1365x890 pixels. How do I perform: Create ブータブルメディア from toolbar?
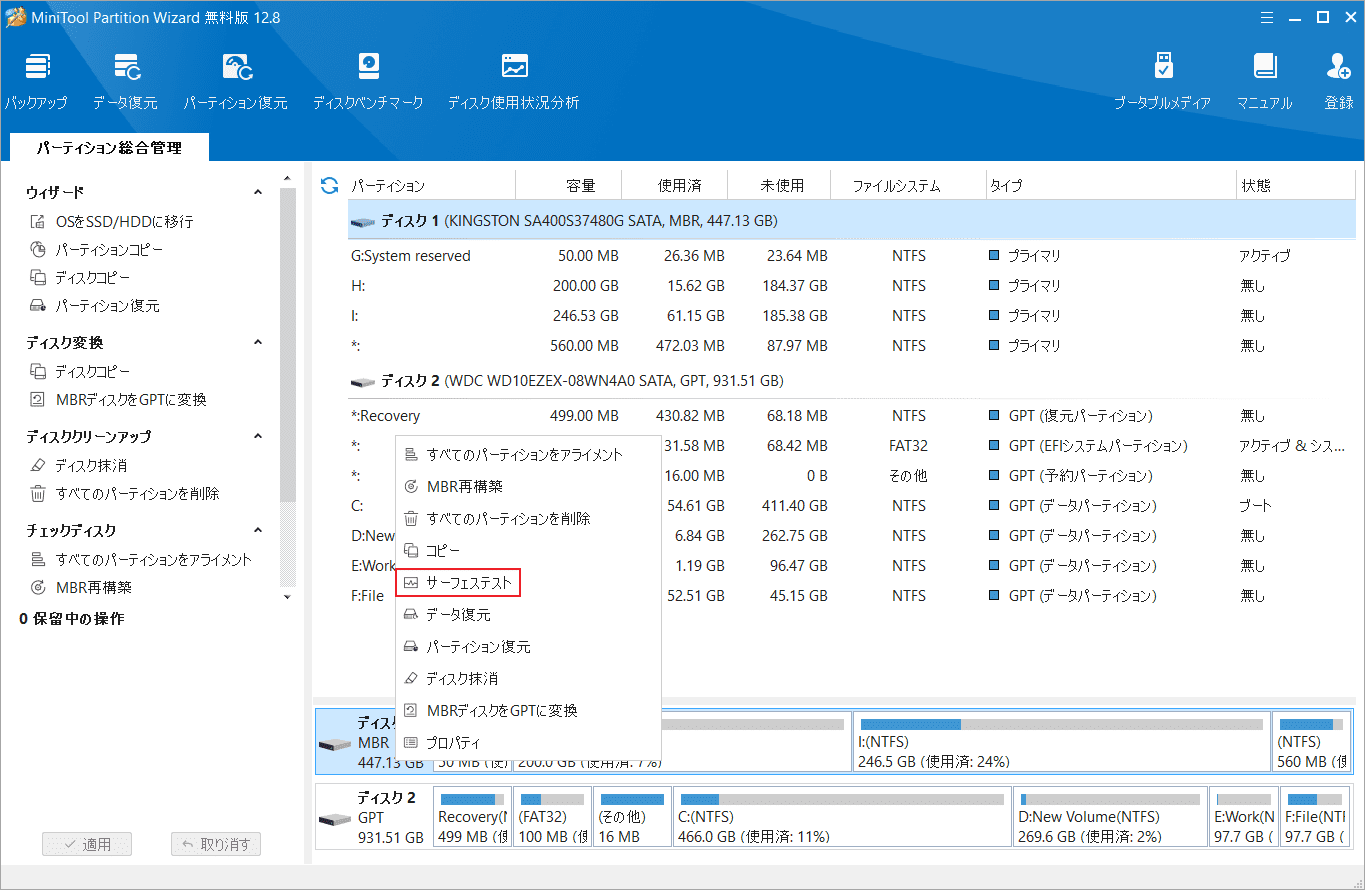(x=1163, y=81)
